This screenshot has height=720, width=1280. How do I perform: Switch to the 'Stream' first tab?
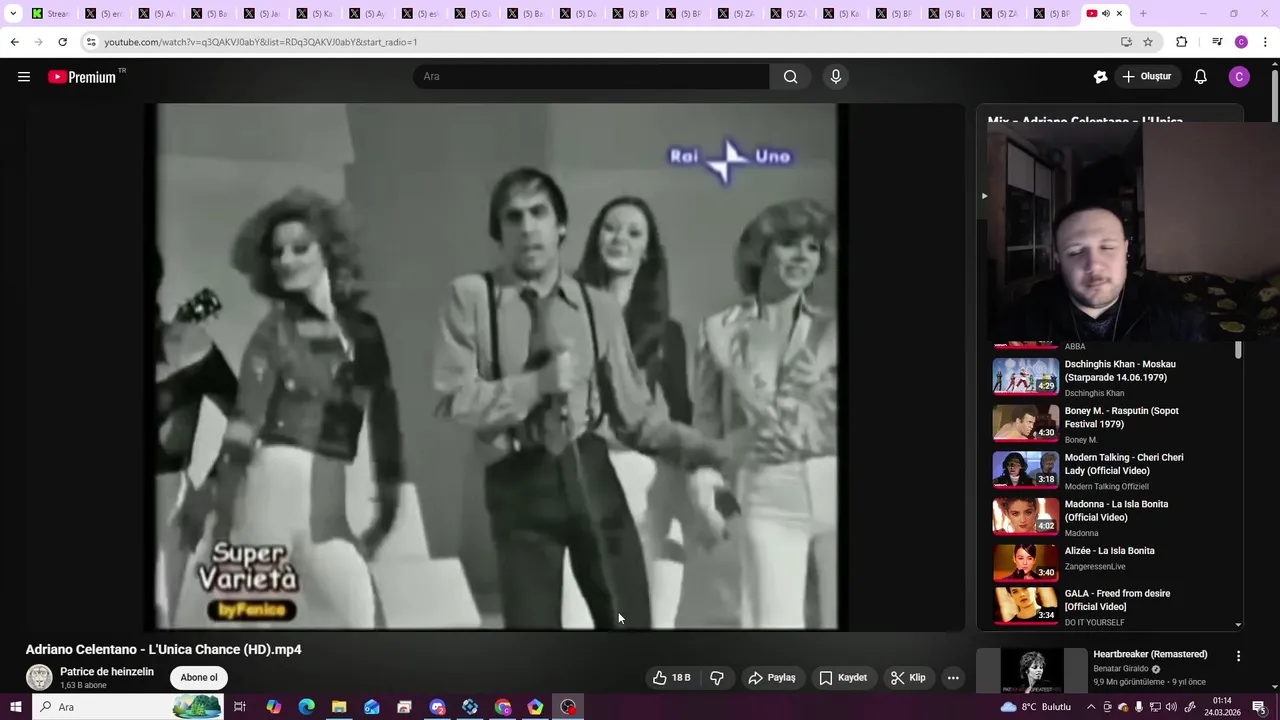50,14
